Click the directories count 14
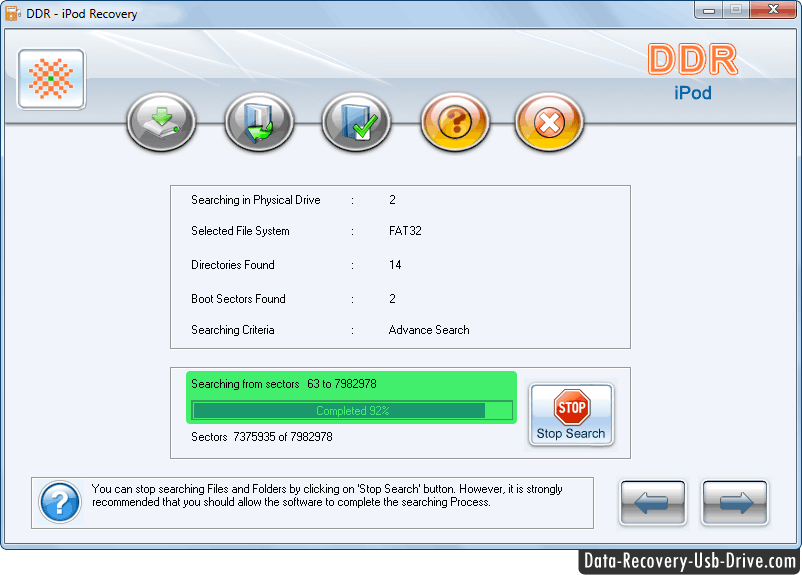 (x=395, y=265)
